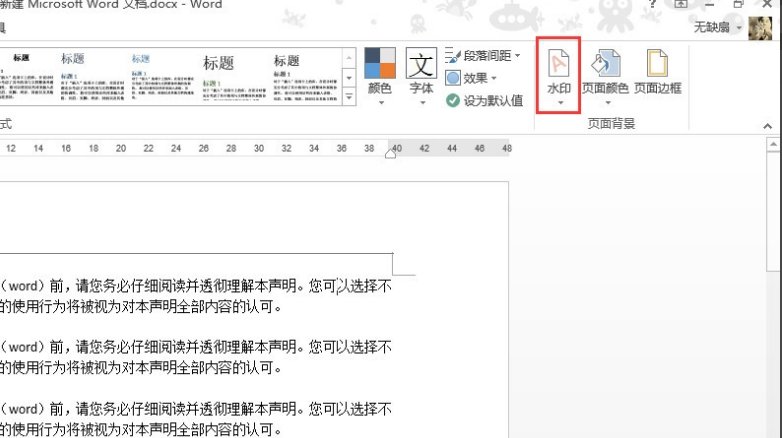The width and height of the screenshot is (782, 438).
Task: Open the Watermark (水印) menu
Action: (559, 76)
